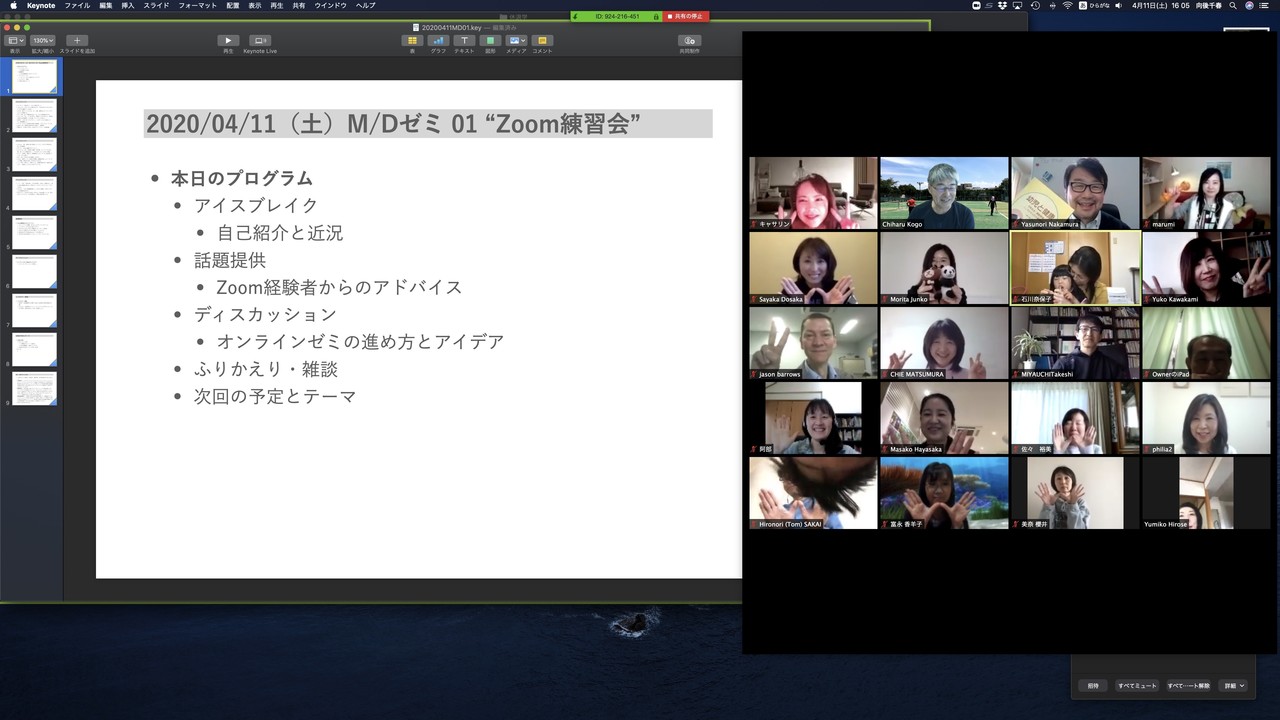Open Spotlight search in the menu bar

click(x=1234, y=5)
